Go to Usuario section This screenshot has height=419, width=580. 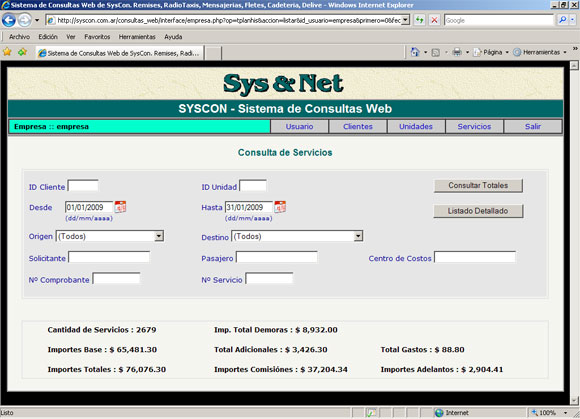[x=299, y=126]
